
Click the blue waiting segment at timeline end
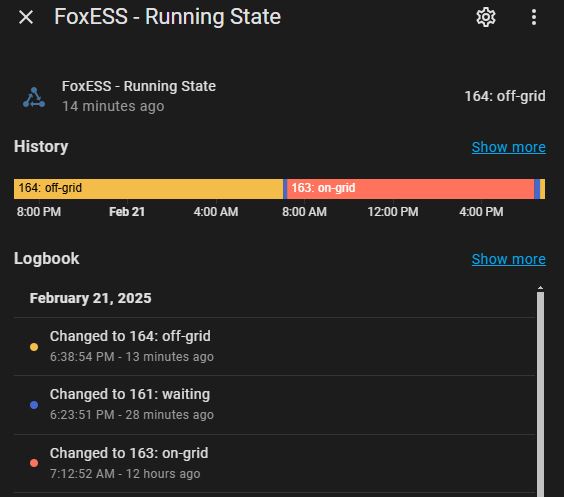click(537, 189)
